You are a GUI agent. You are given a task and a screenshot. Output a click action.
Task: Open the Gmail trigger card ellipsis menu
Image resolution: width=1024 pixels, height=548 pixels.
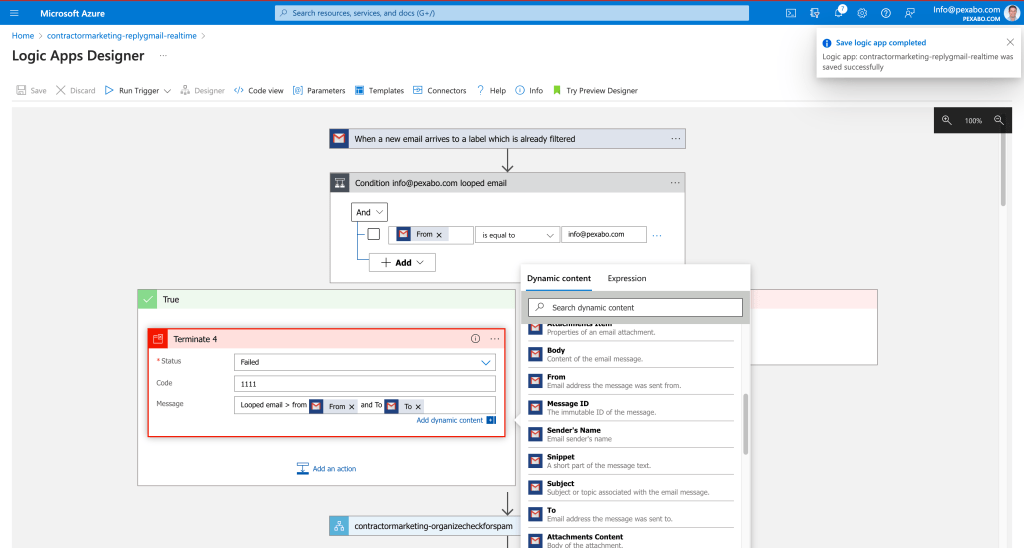pyautogui.click(x=675, y=138)
